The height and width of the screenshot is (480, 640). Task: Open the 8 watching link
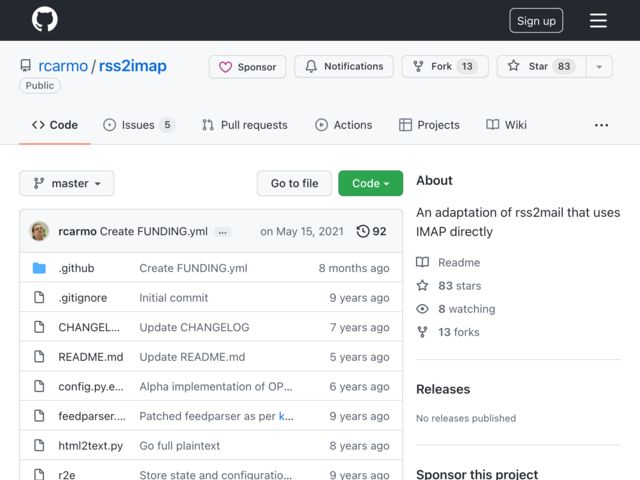(x=467, y=309)
